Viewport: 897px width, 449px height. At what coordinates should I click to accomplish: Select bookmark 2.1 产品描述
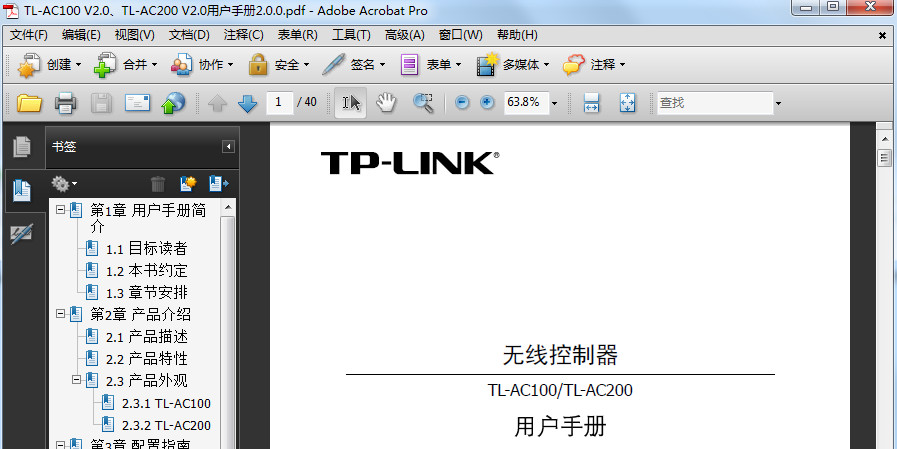tap(146, 337)
